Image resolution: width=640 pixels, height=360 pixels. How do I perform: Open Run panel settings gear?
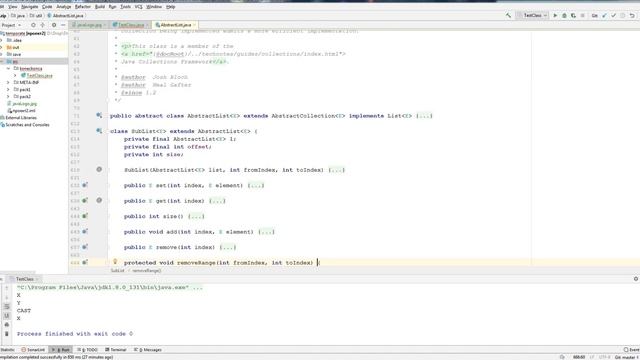tap(636, 279)
